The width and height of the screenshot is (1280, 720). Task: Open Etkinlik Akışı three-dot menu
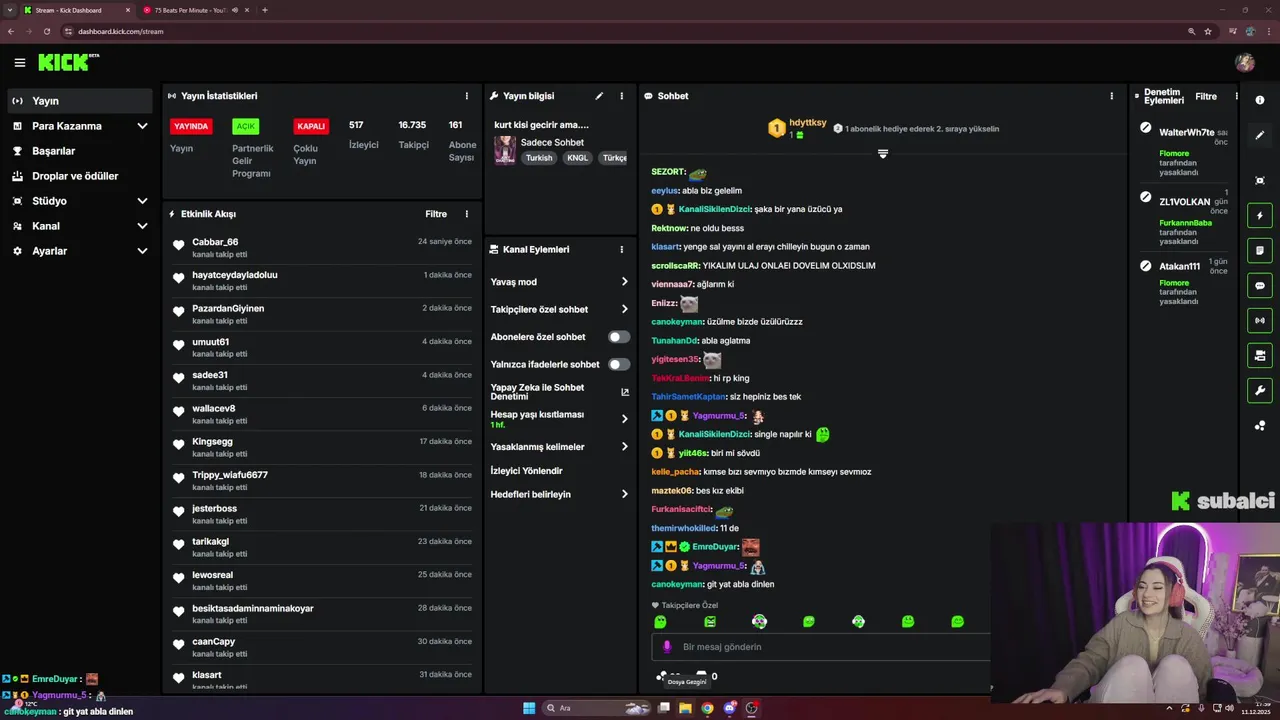pos(466,214)
